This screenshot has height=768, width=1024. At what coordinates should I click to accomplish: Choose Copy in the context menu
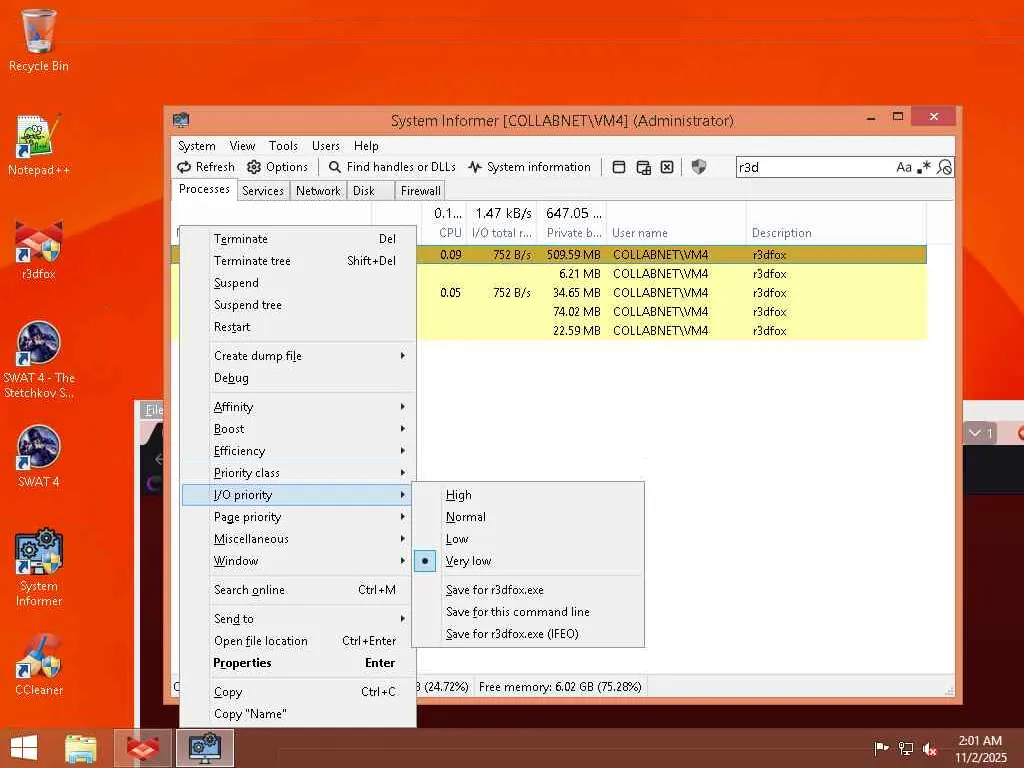tap(298, 692)
